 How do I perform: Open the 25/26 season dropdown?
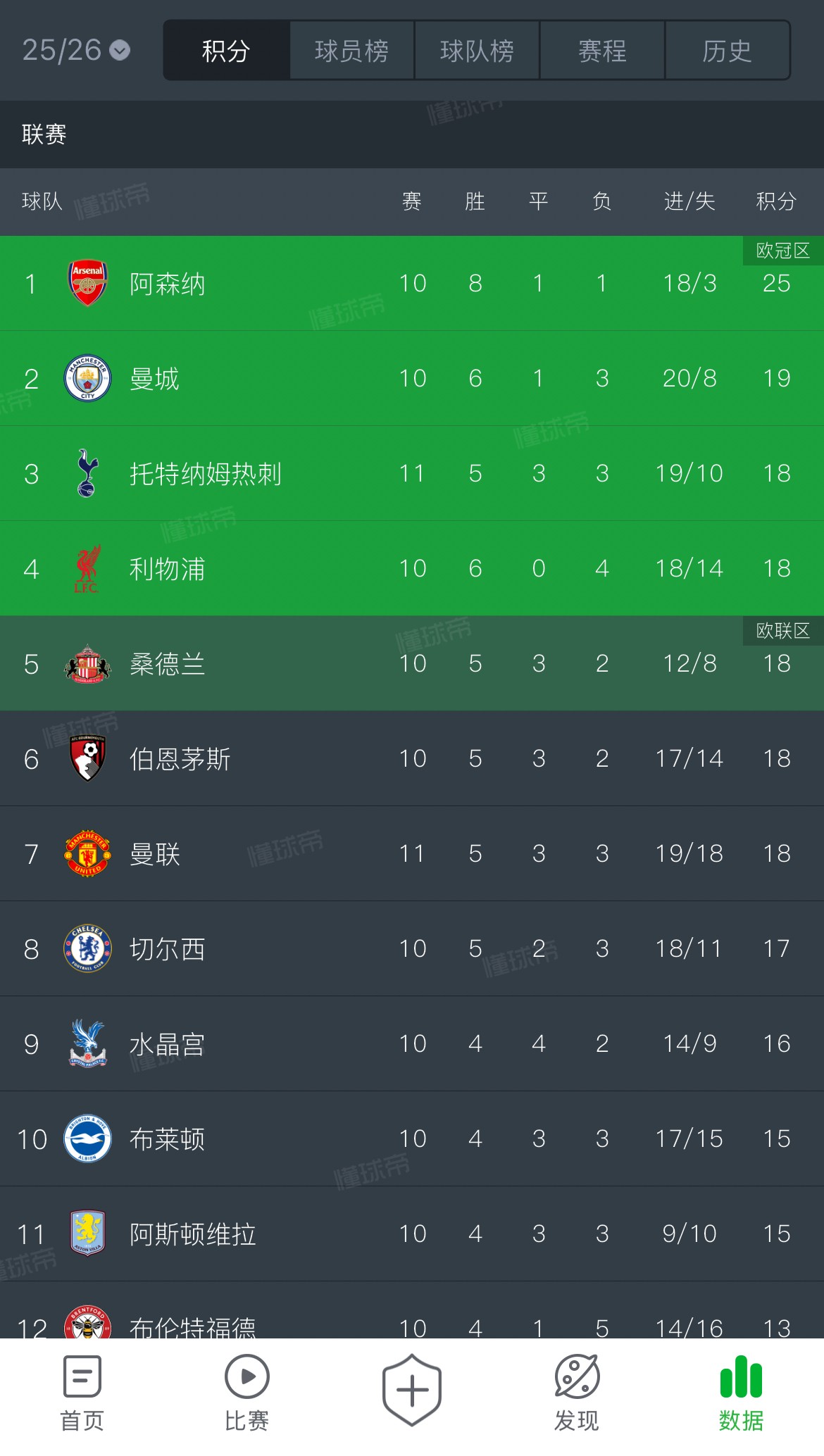(x=76, y=50)
